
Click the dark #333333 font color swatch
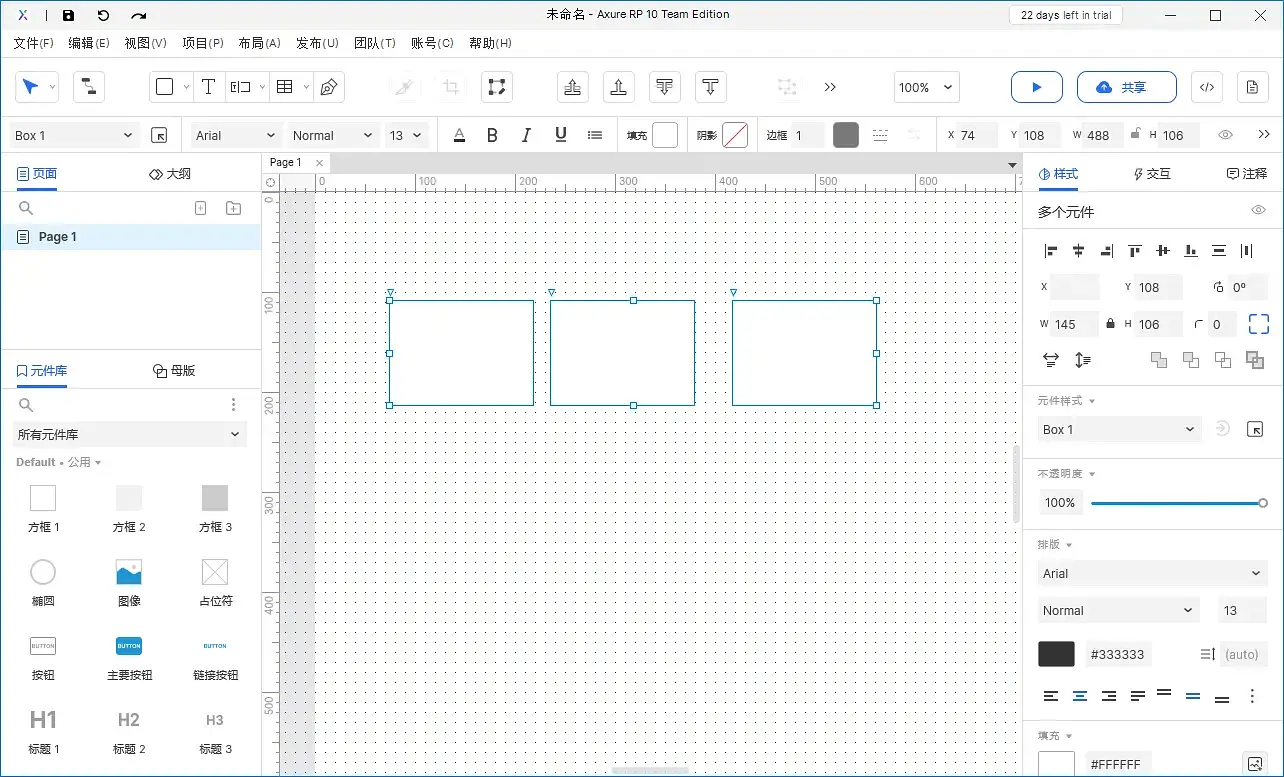point(1056,654)
